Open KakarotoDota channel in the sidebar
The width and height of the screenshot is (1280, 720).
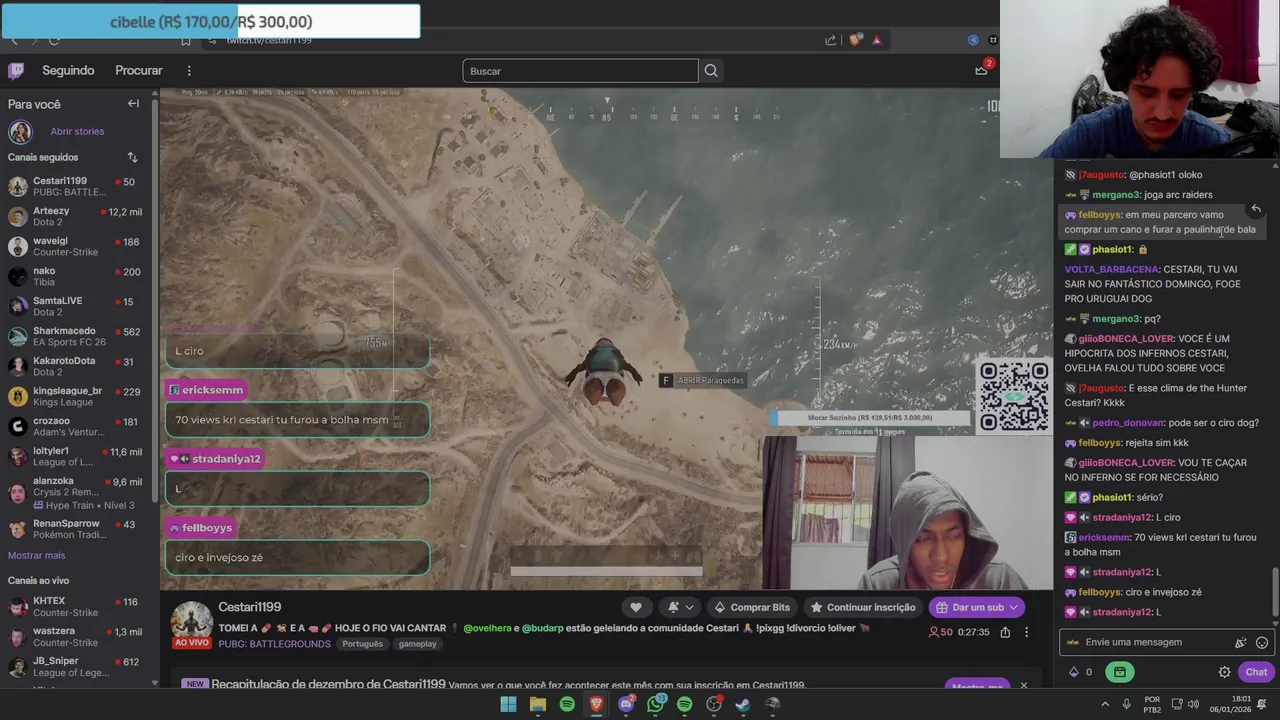pyautogui.click(x=75, y=366)
